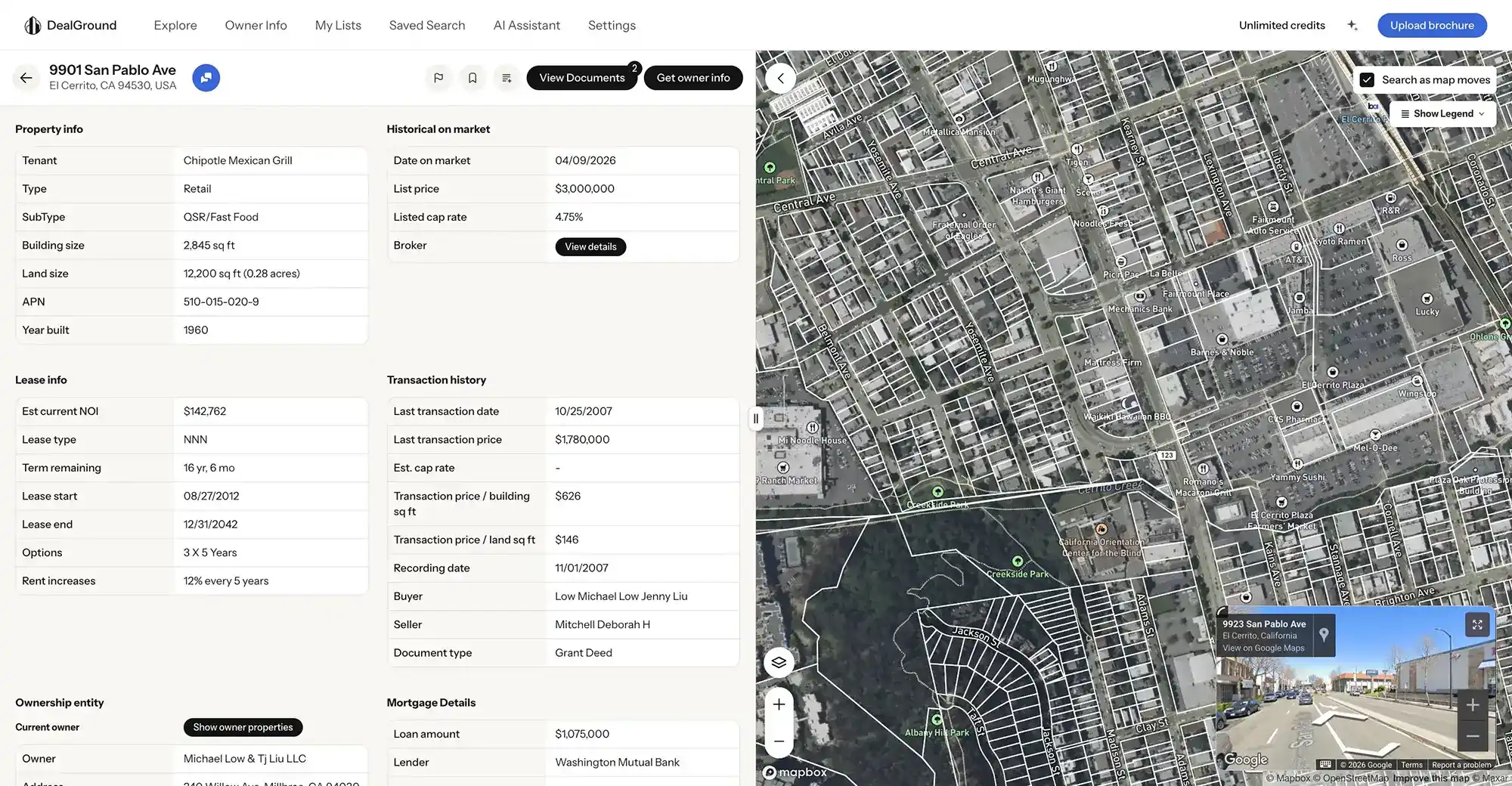The image size is (1512, 786).
Task: Click Broker View details button
Action: pos(590,246)
